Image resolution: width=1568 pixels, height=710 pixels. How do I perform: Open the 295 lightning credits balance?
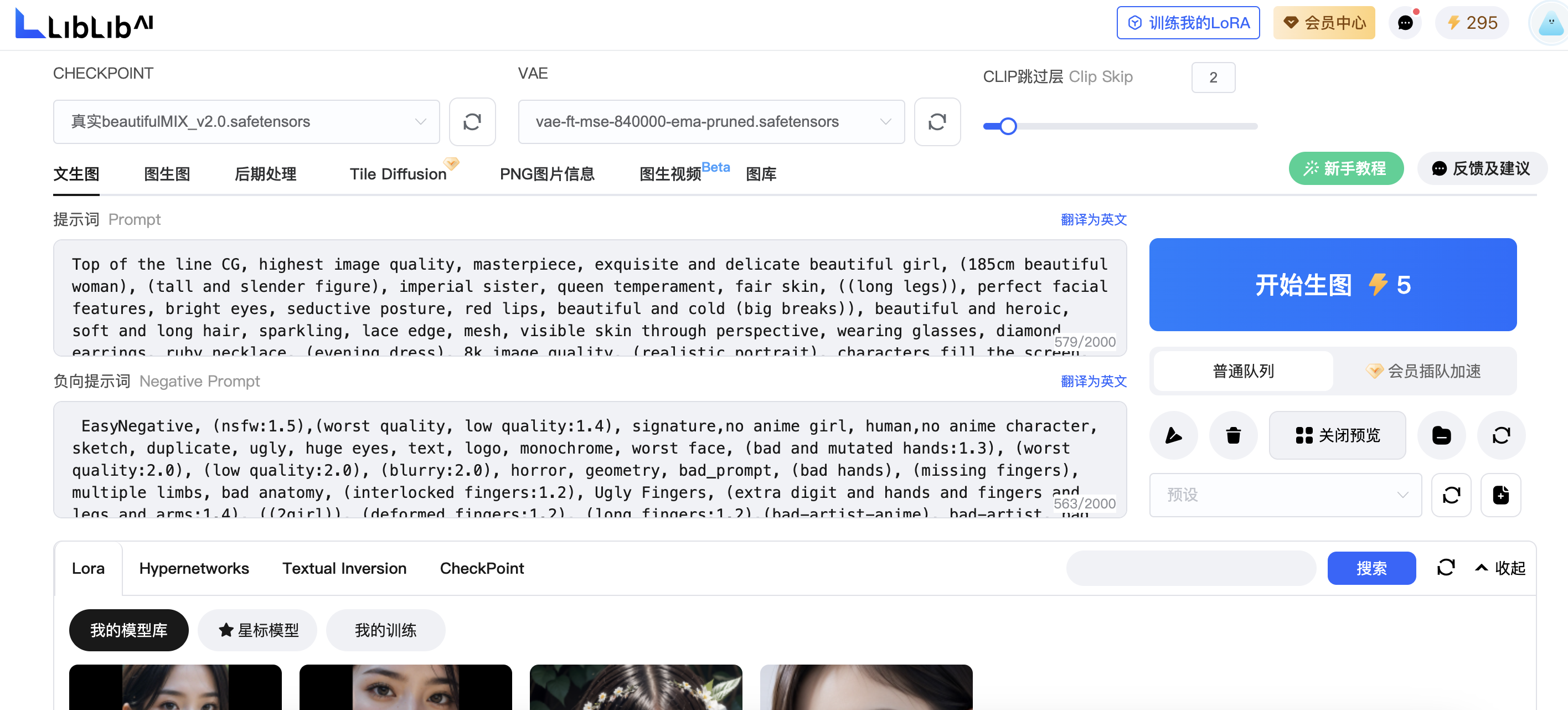point(1471,23)
